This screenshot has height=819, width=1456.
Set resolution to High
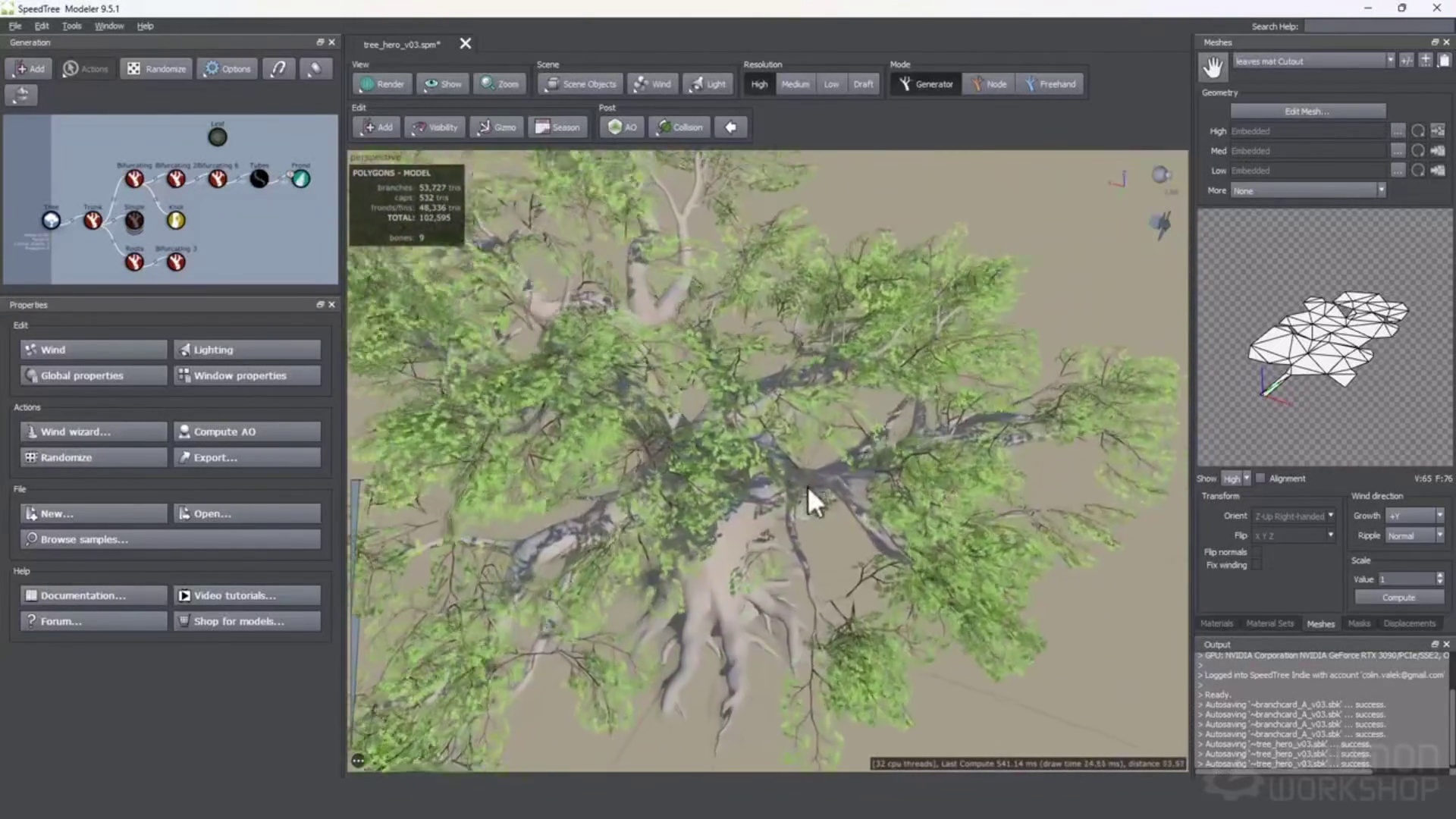click(759, 84)
